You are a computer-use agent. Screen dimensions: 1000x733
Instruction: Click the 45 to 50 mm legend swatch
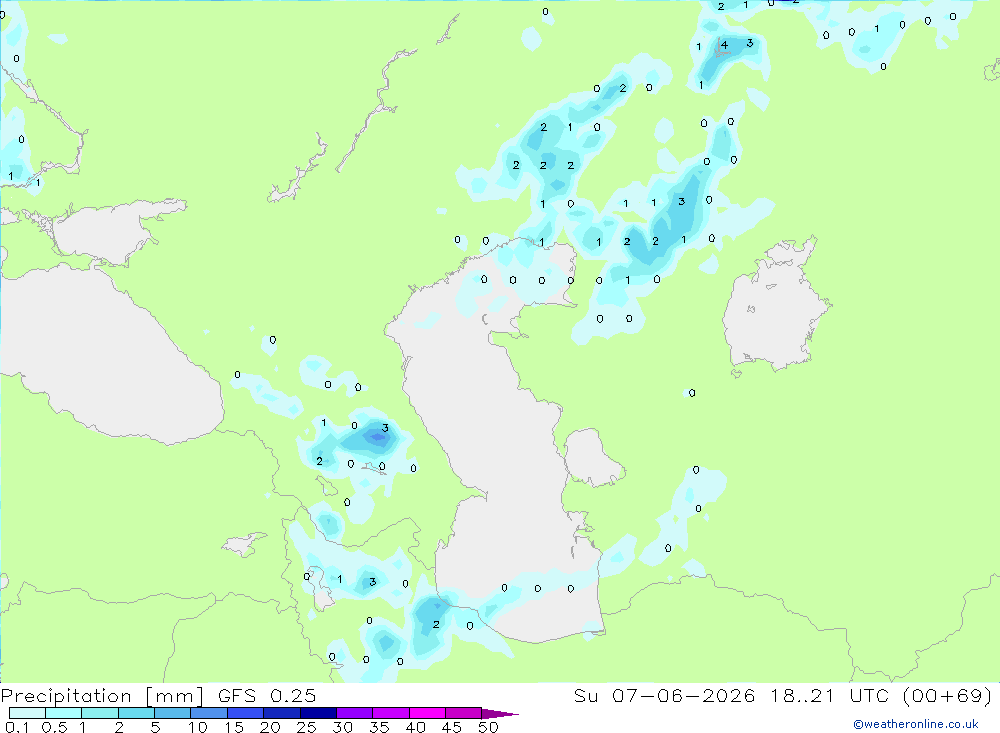click(x=463, y=713)
